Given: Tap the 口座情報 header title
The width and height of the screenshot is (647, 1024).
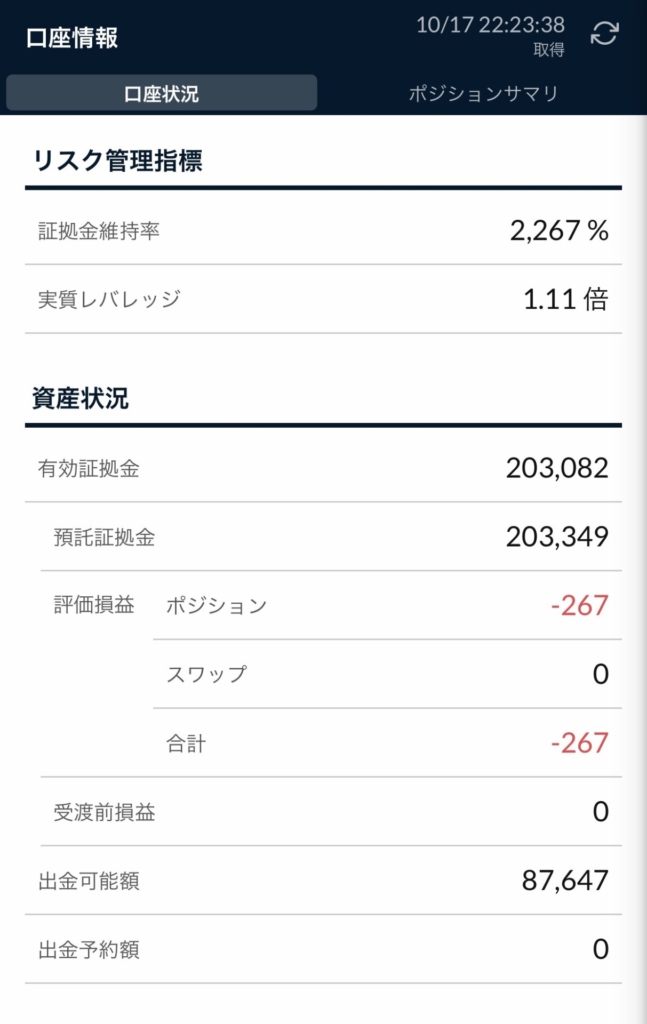Looking at the screenshot, I should point(72,38).
